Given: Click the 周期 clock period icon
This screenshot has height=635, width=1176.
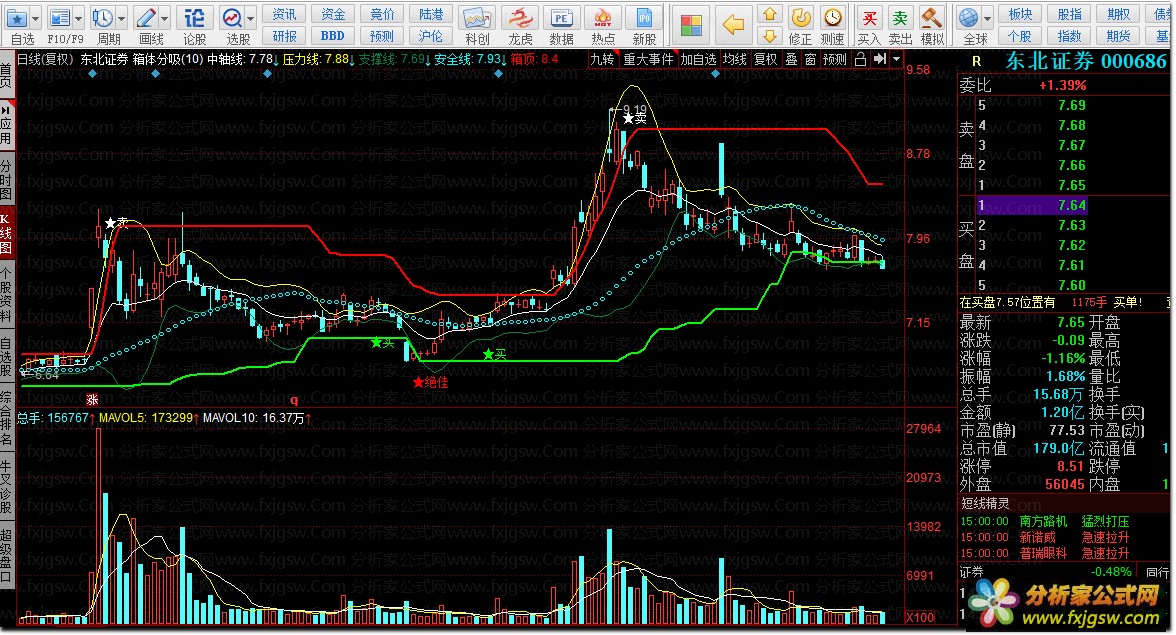Looking at the screenshot, I should (102, 18).
